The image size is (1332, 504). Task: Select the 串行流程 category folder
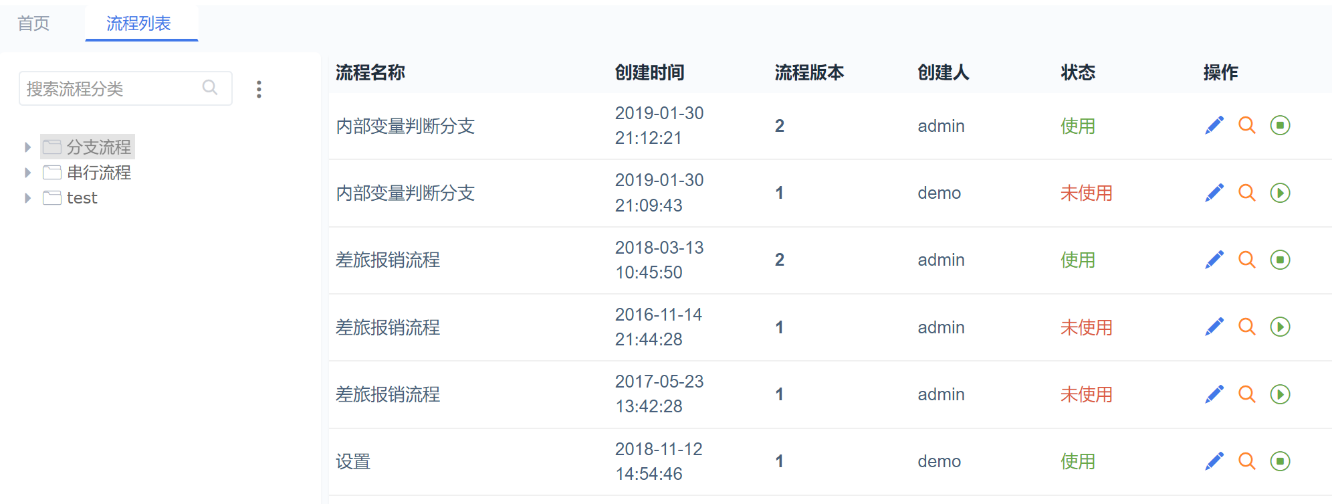[x=99, y=172]
